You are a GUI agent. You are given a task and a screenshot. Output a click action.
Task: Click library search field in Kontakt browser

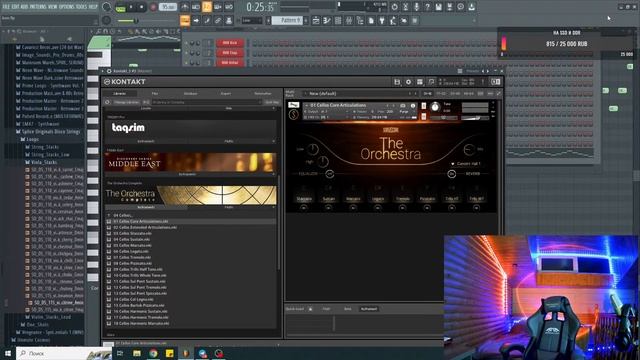point(206,102)
